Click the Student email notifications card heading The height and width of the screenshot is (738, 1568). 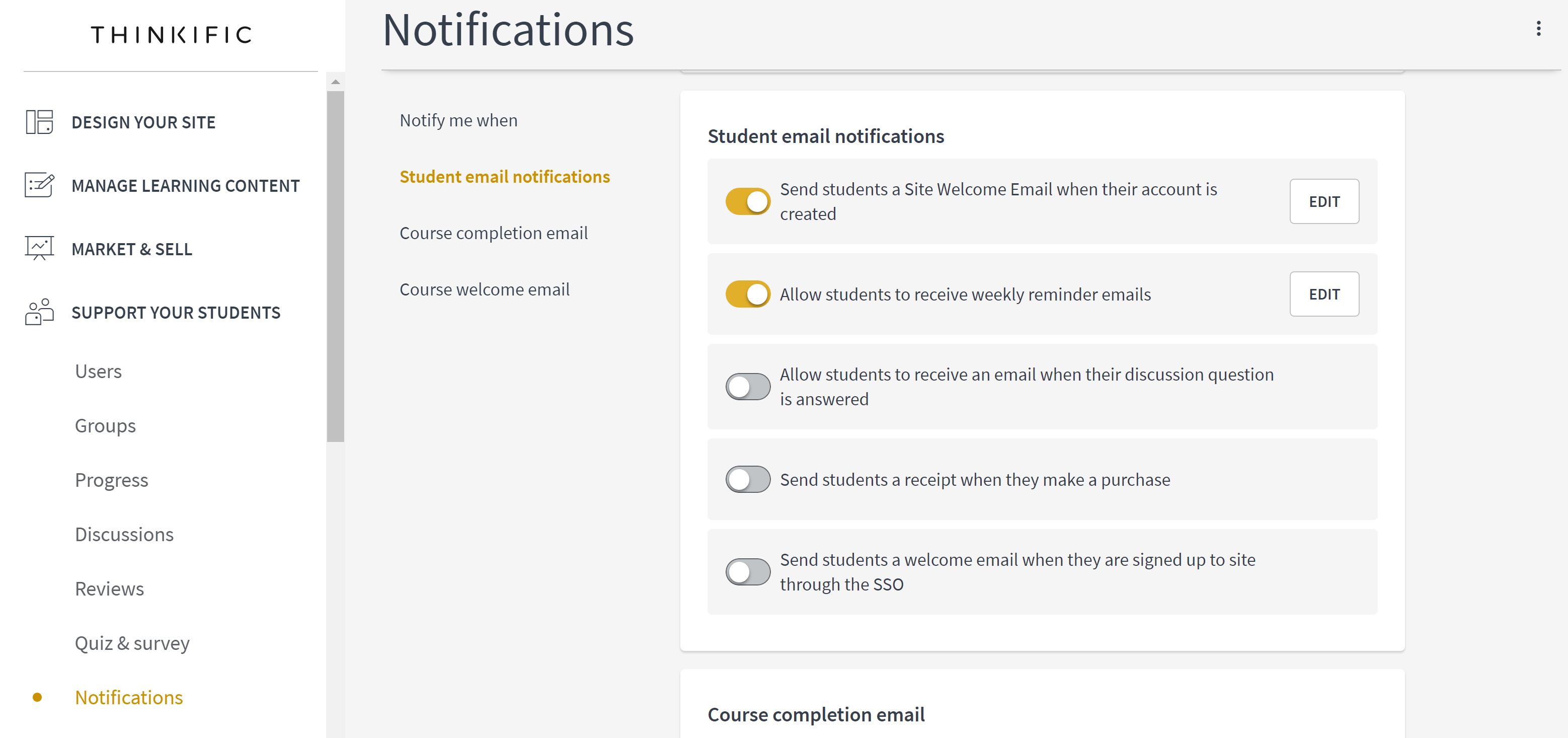[825, 136]
